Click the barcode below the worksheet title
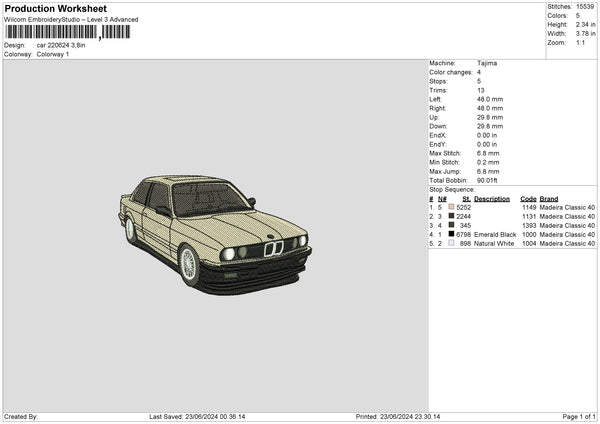The image size is (600, 424). pyautogui.click(x=67, y=32)
